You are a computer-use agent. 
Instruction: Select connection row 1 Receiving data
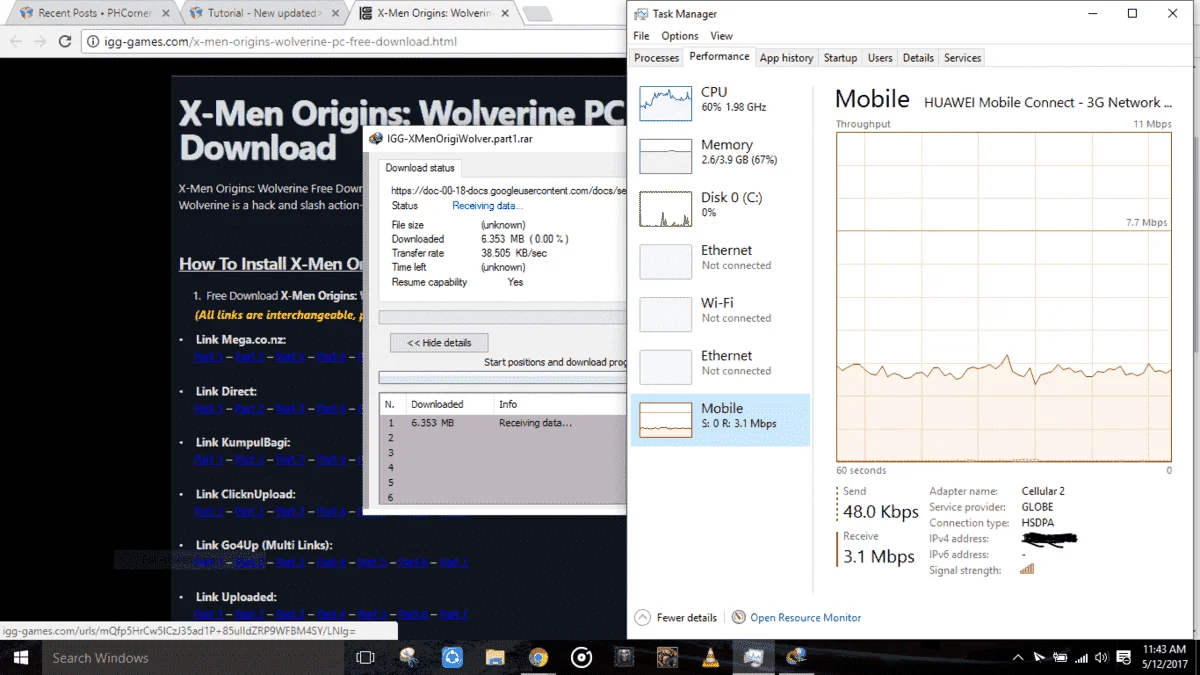(503, 423)
